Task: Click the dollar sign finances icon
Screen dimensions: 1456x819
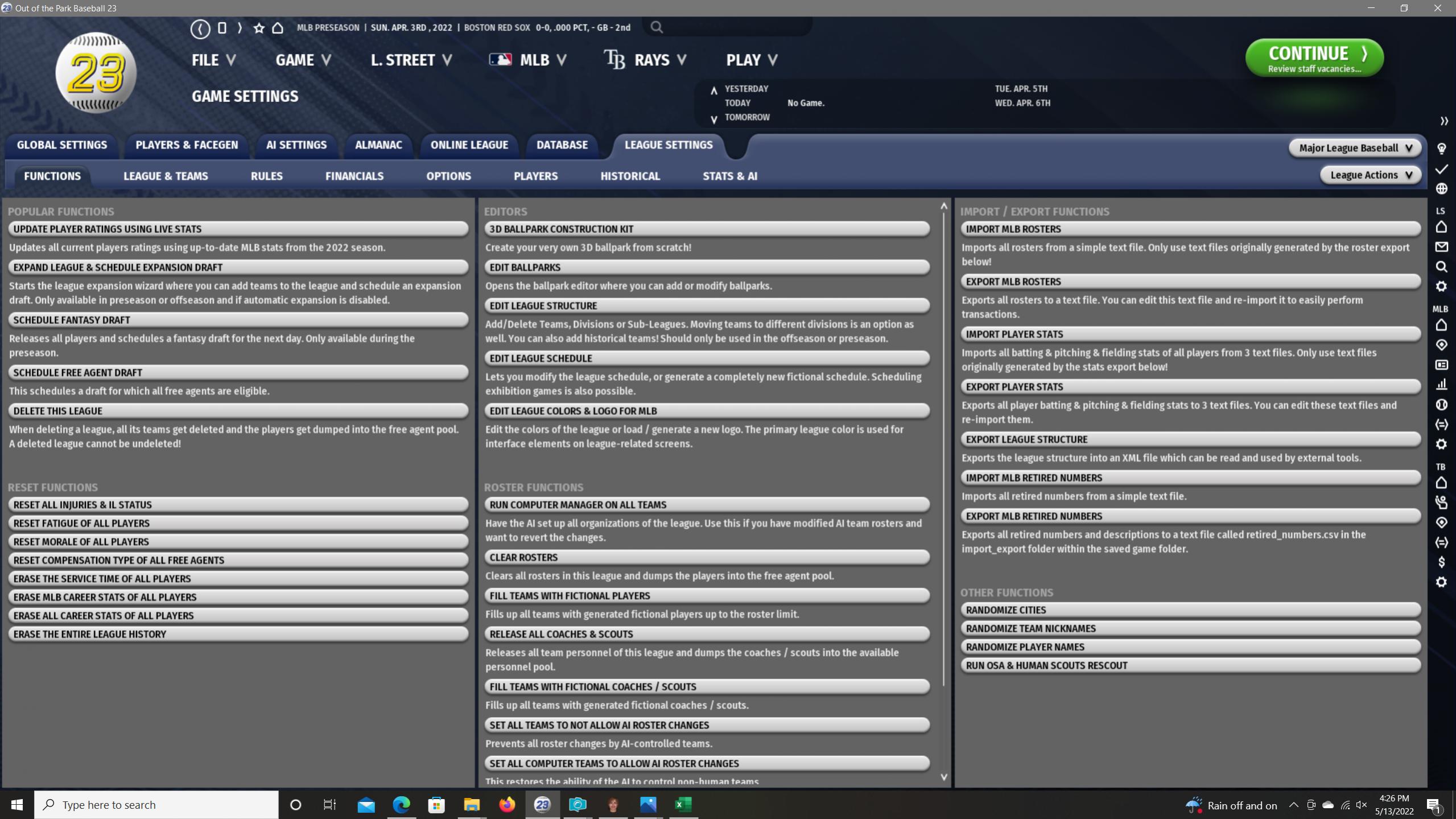Action: pyautogui.click(x=1441, y=562)
